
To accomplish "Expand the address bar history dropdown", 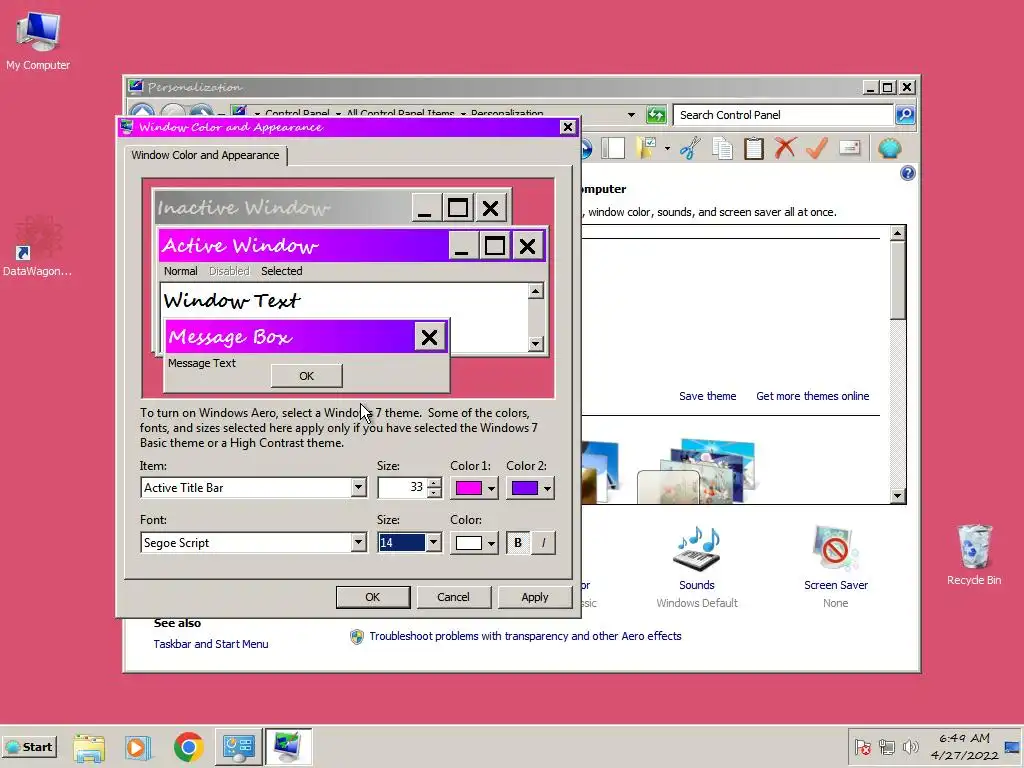I will (631, 115).
